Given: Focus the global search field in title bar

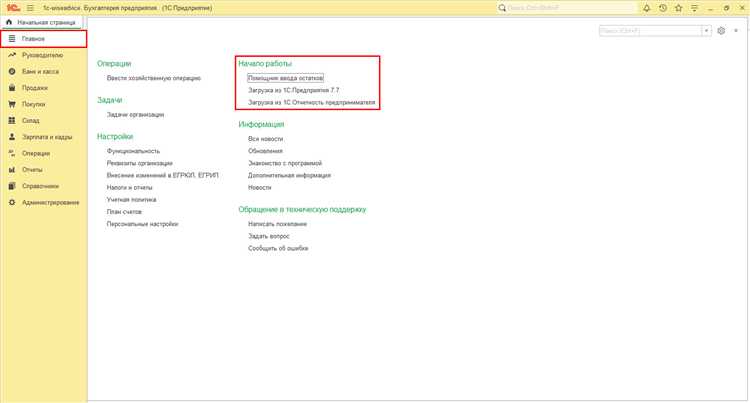Looking at the screenshot, I should (567, 8).
